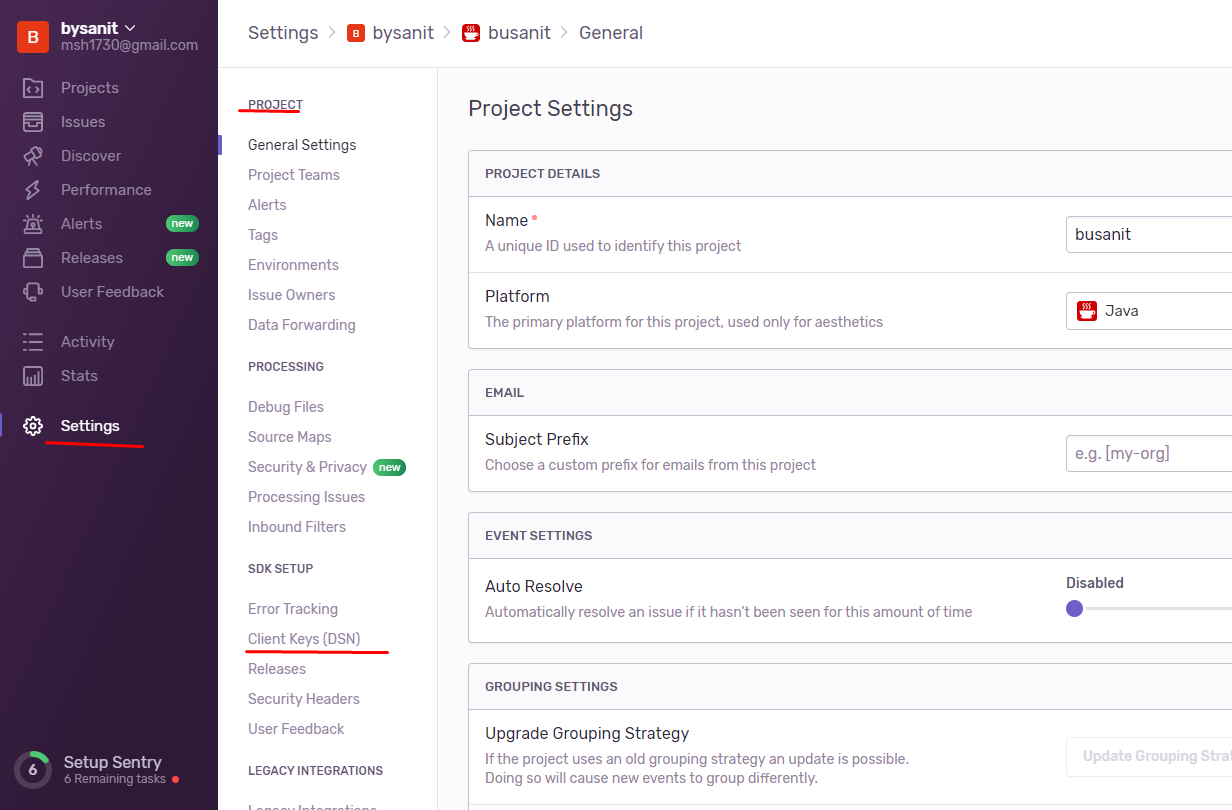Screen dimensions: 1232x810
Task: Open User Feedback in main sidebar
Action: [x=112, y=292]
